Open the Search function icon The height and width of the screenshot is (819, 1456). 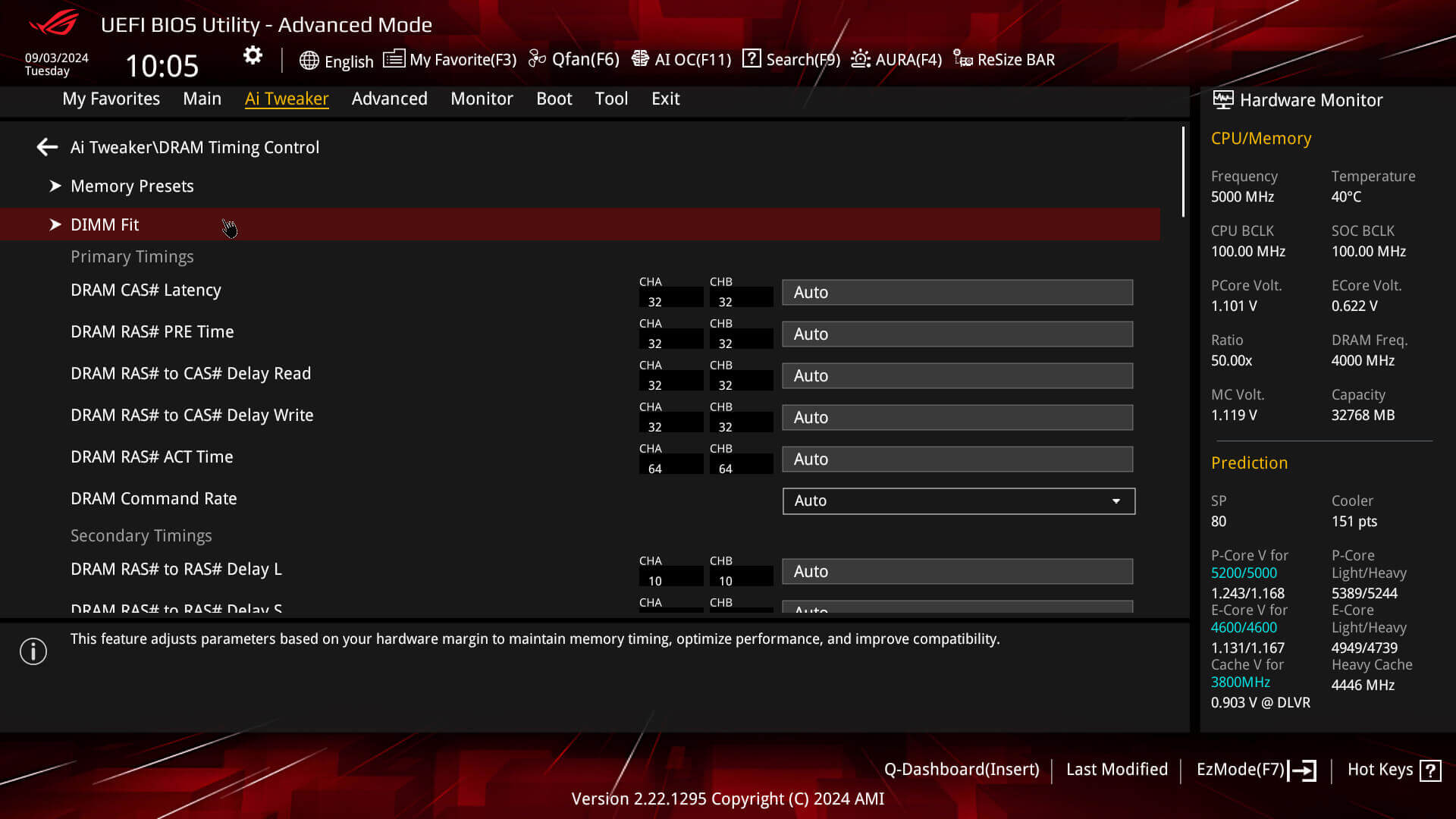752,59
